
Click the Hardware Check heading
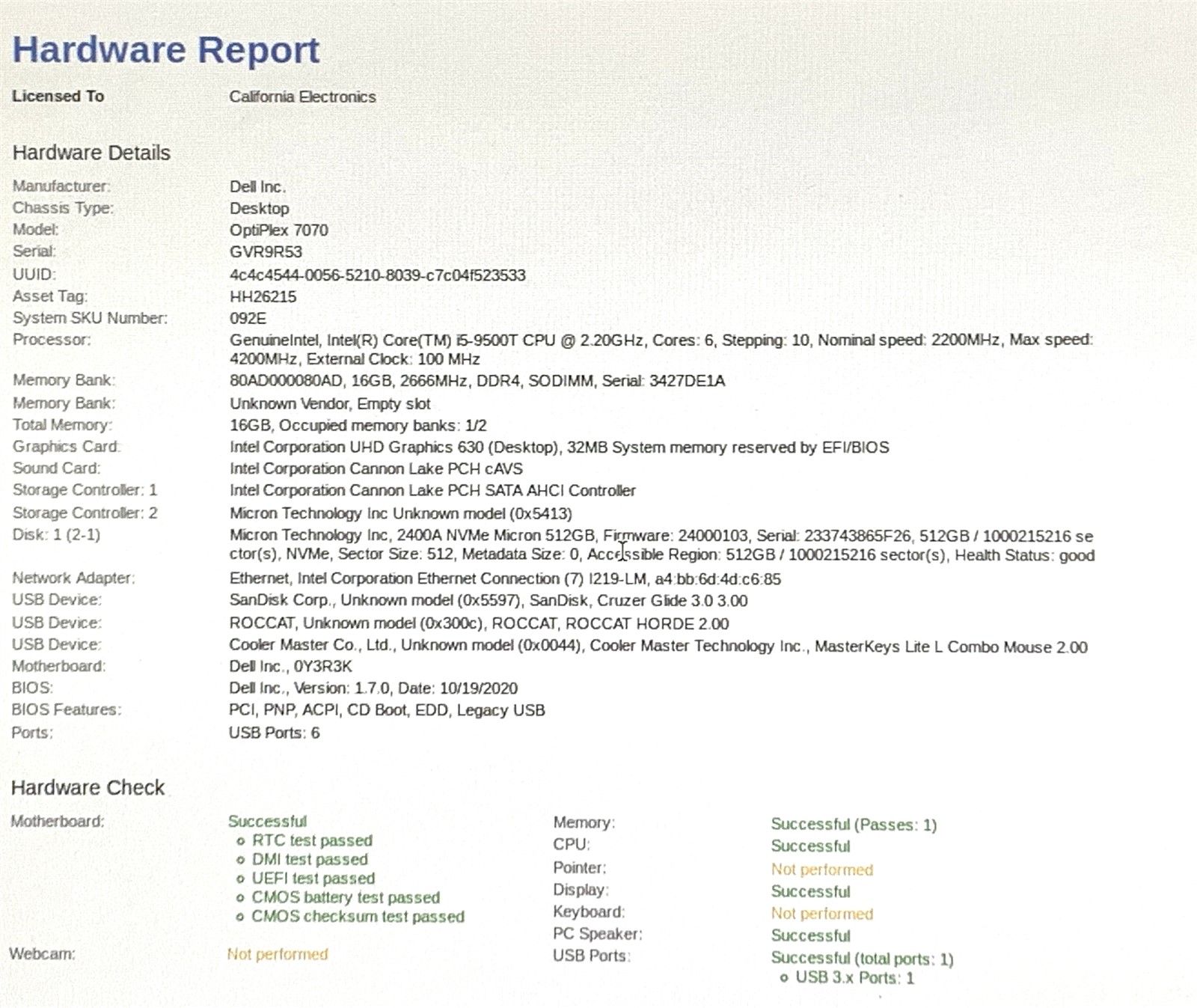click(x=88, y=787)
